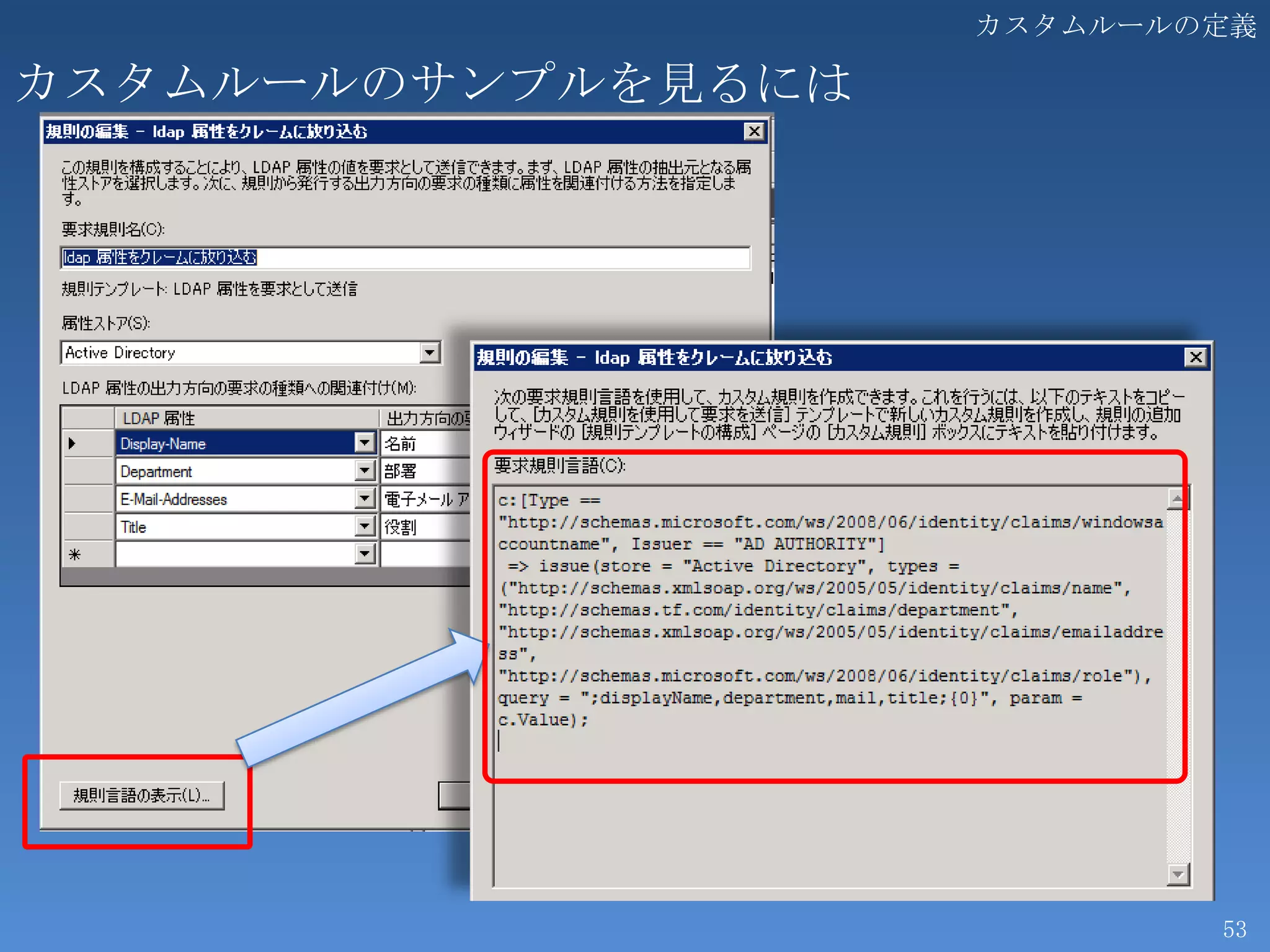Image resolution: width=1270 pixels, height=952 pixels.
Task: Expand the Display-Name LDAP attribute dropdown
Action: 365,443
